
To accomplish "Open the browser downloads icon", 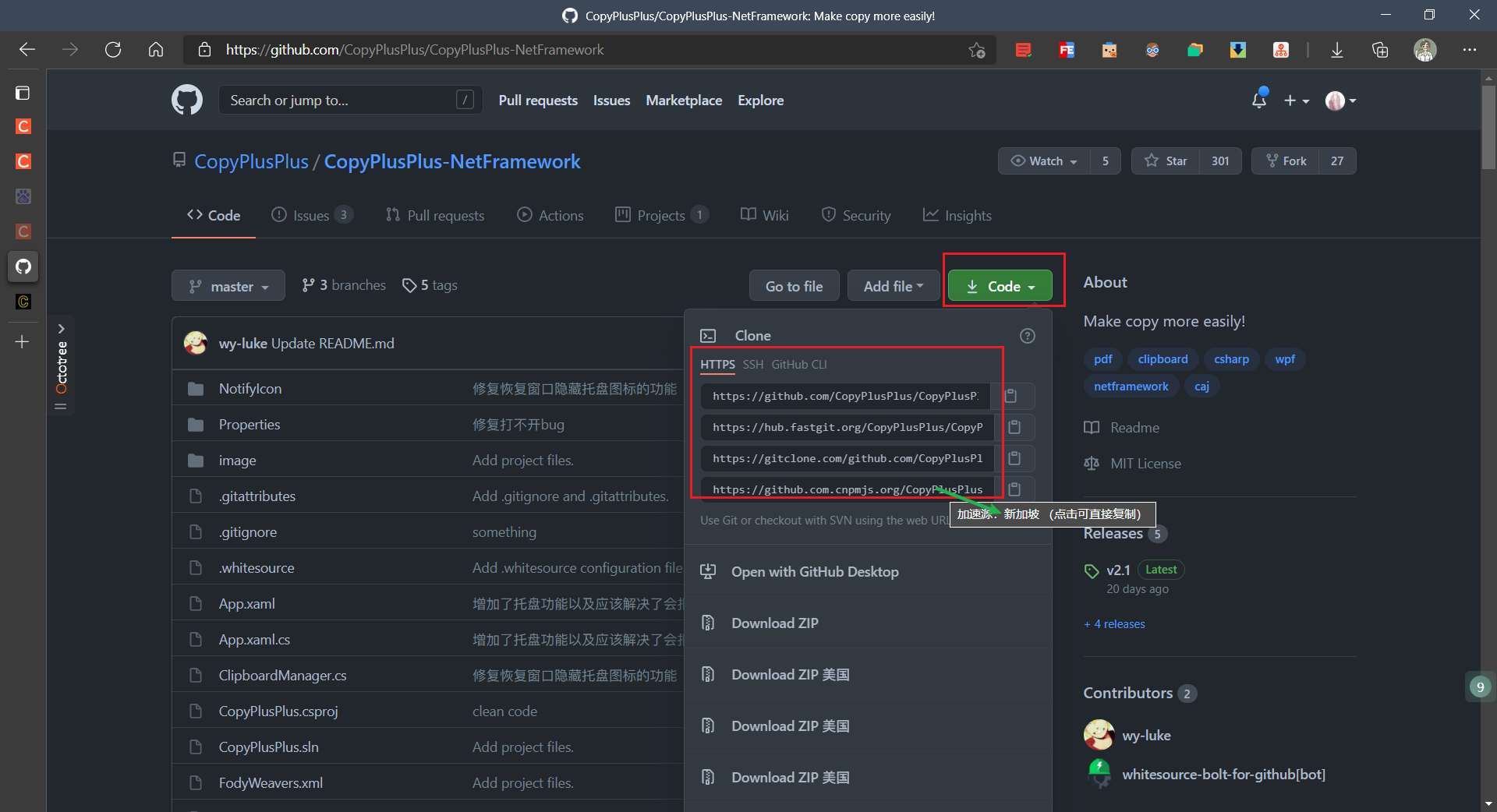I will click(1336, 50).
